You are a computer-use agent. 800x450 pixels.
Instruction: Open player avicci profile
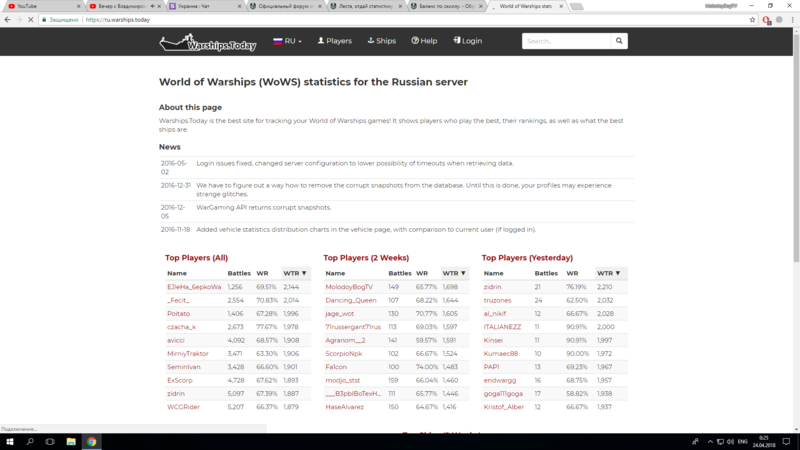tap(176, 340)
